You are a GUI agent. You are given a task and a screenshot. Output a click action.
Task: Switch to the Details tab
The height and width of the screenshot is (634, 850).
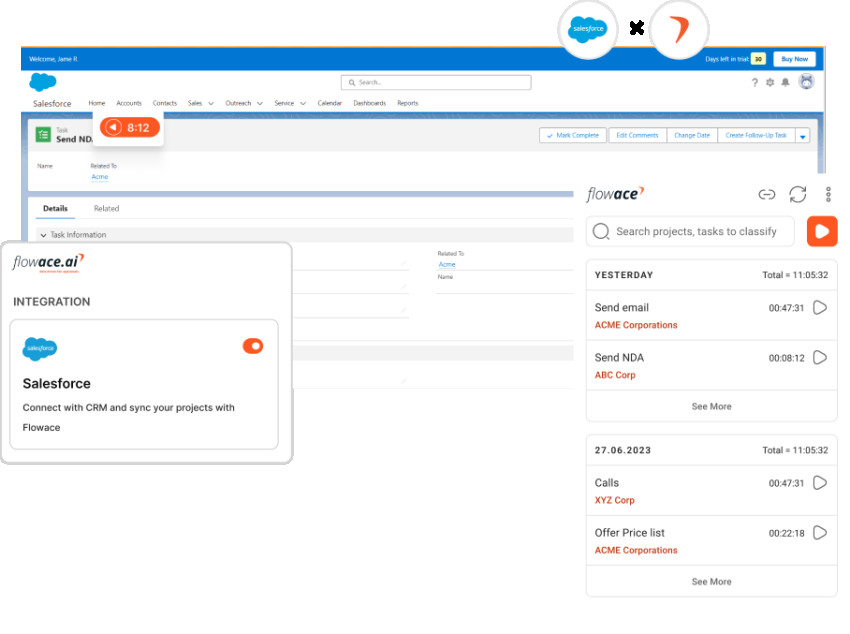[x=55, y=209]
